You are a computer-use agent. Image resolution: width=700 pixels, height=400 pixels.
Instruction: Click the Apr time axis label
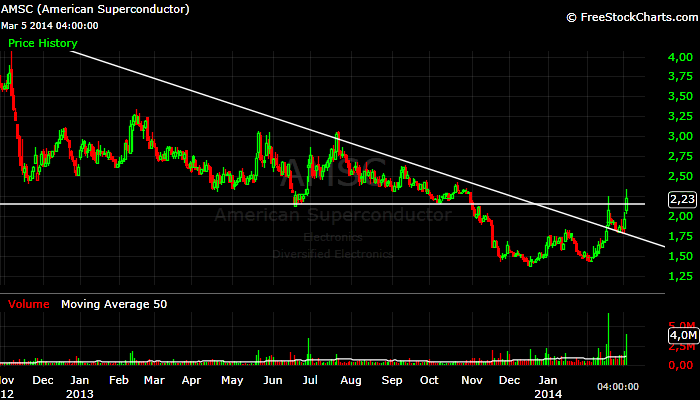click(191, 380)
